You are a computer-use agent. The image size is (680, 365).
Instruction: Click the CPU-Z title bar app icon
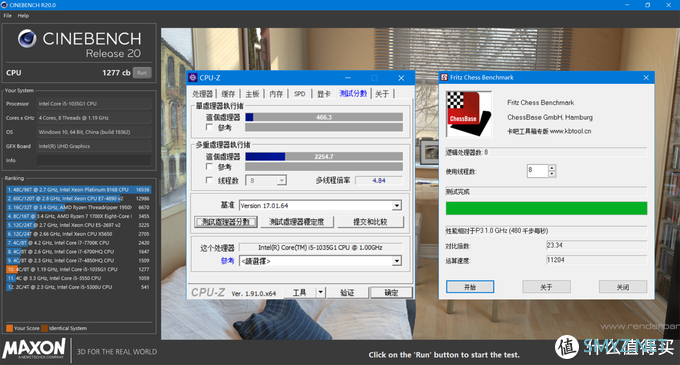pos(193,78)
